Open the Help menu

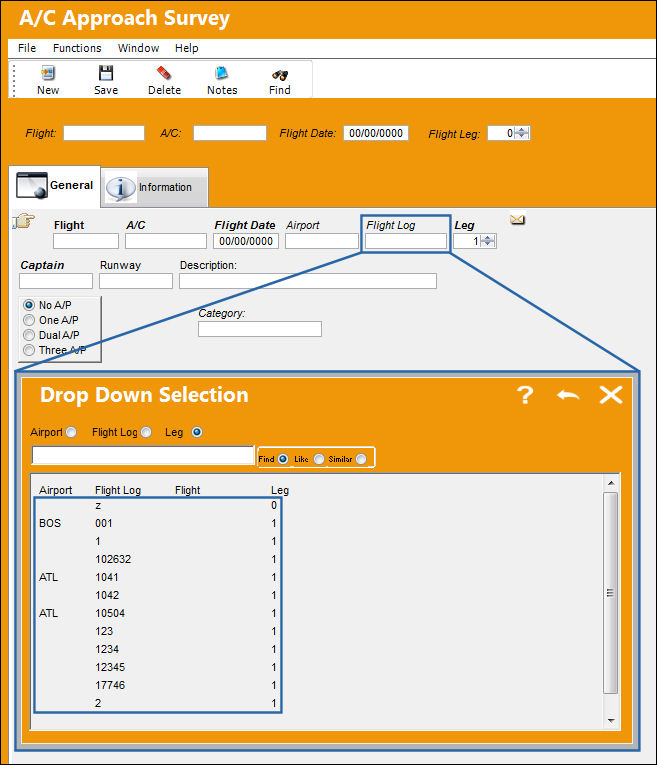[x=187, y=48]
